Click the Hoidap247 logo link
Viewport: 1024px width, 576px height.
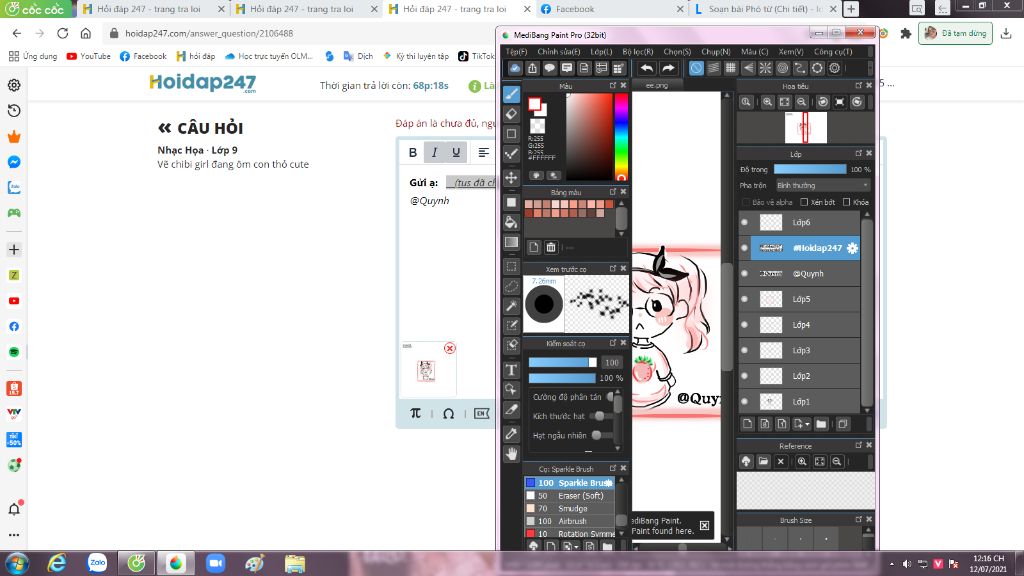pos(202,84)
